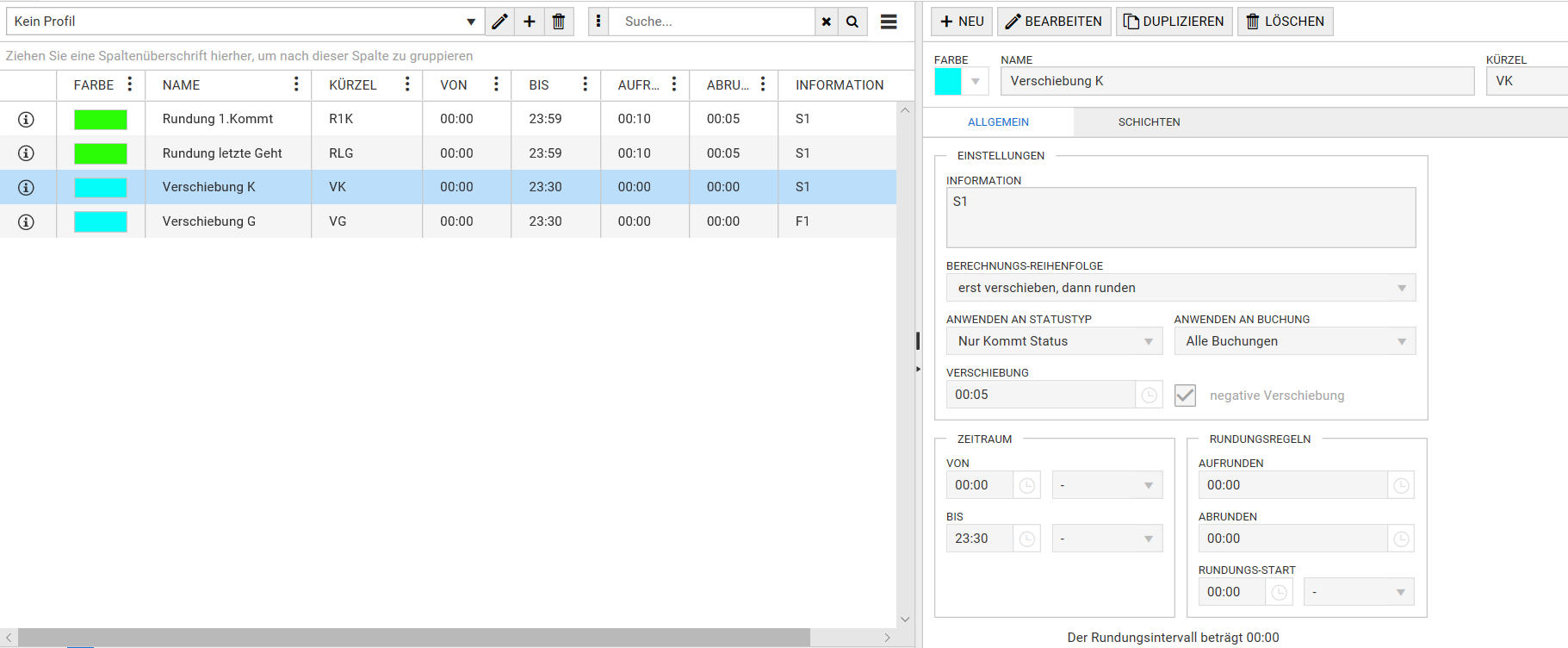Viewport: 1568px width, 648px height.
Task: Click table's vertical scrollbar up arrow
Action: (x=905, y=110)
